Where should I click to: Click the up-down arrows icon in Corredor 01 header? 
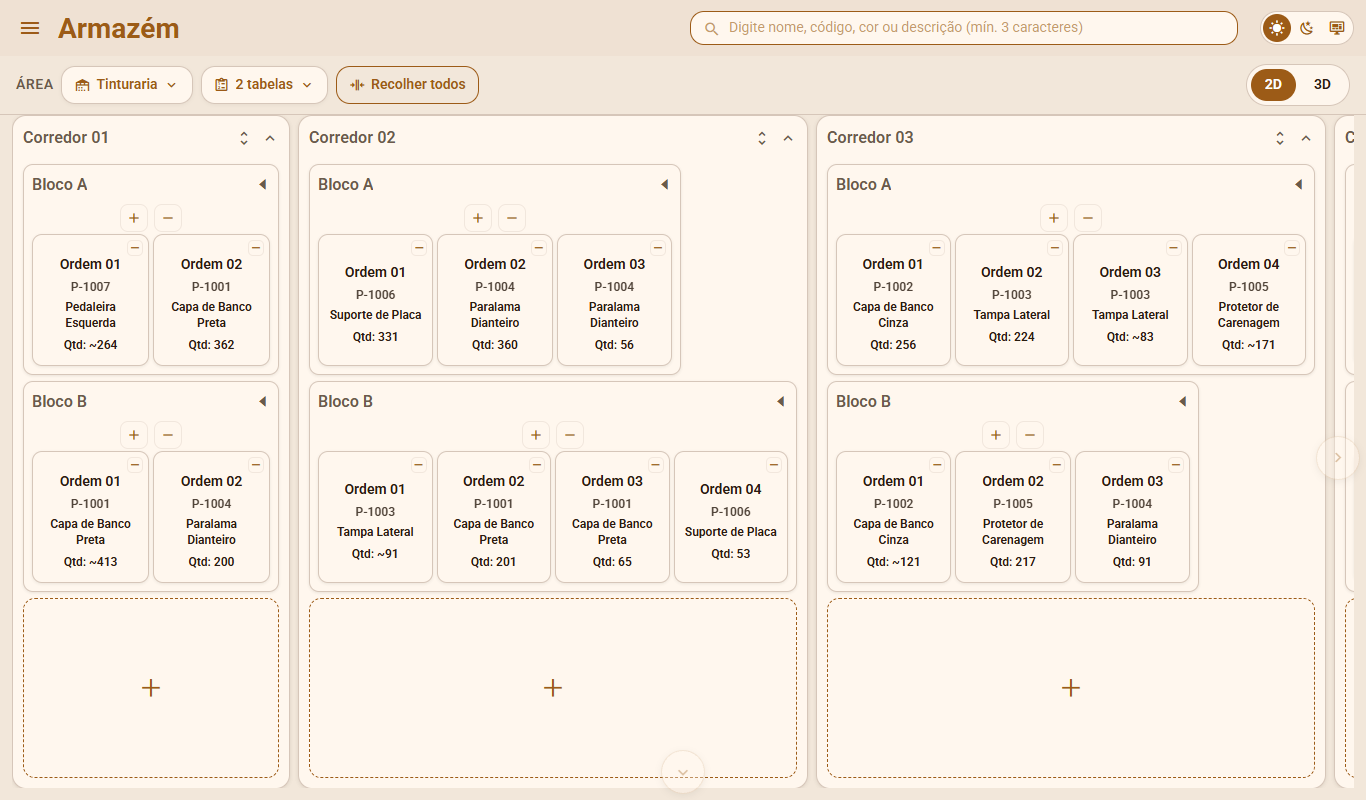click(244, 138)
